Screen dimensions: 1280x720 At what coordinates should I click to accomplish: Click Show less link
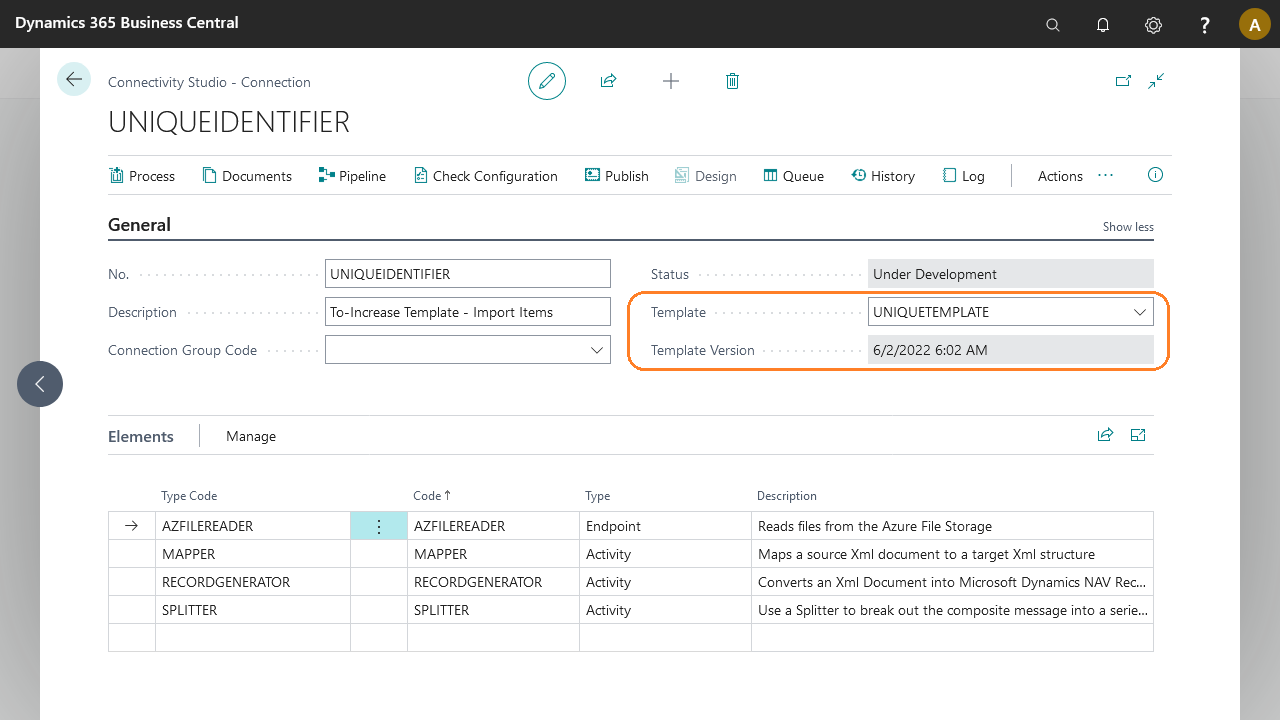1128,227
